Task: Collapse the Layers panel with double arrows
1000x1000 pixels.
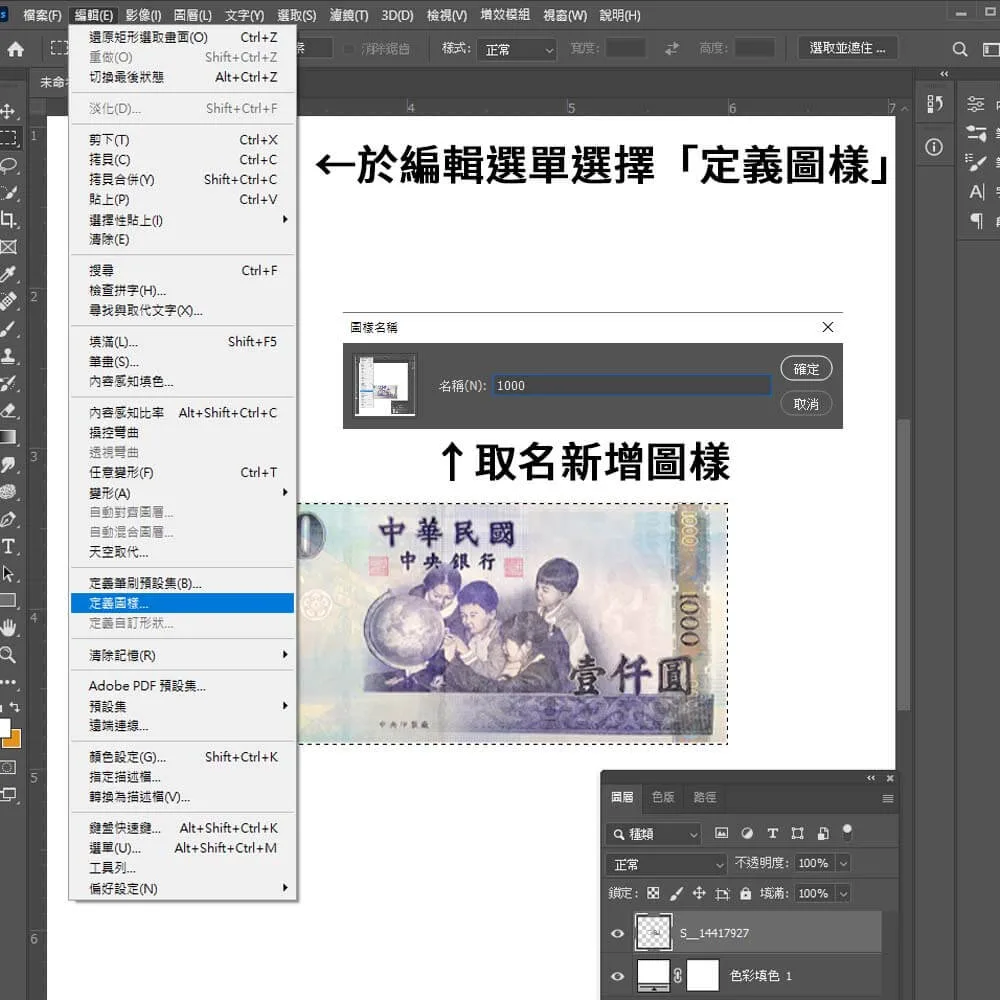Action: (x=871, y=778)
